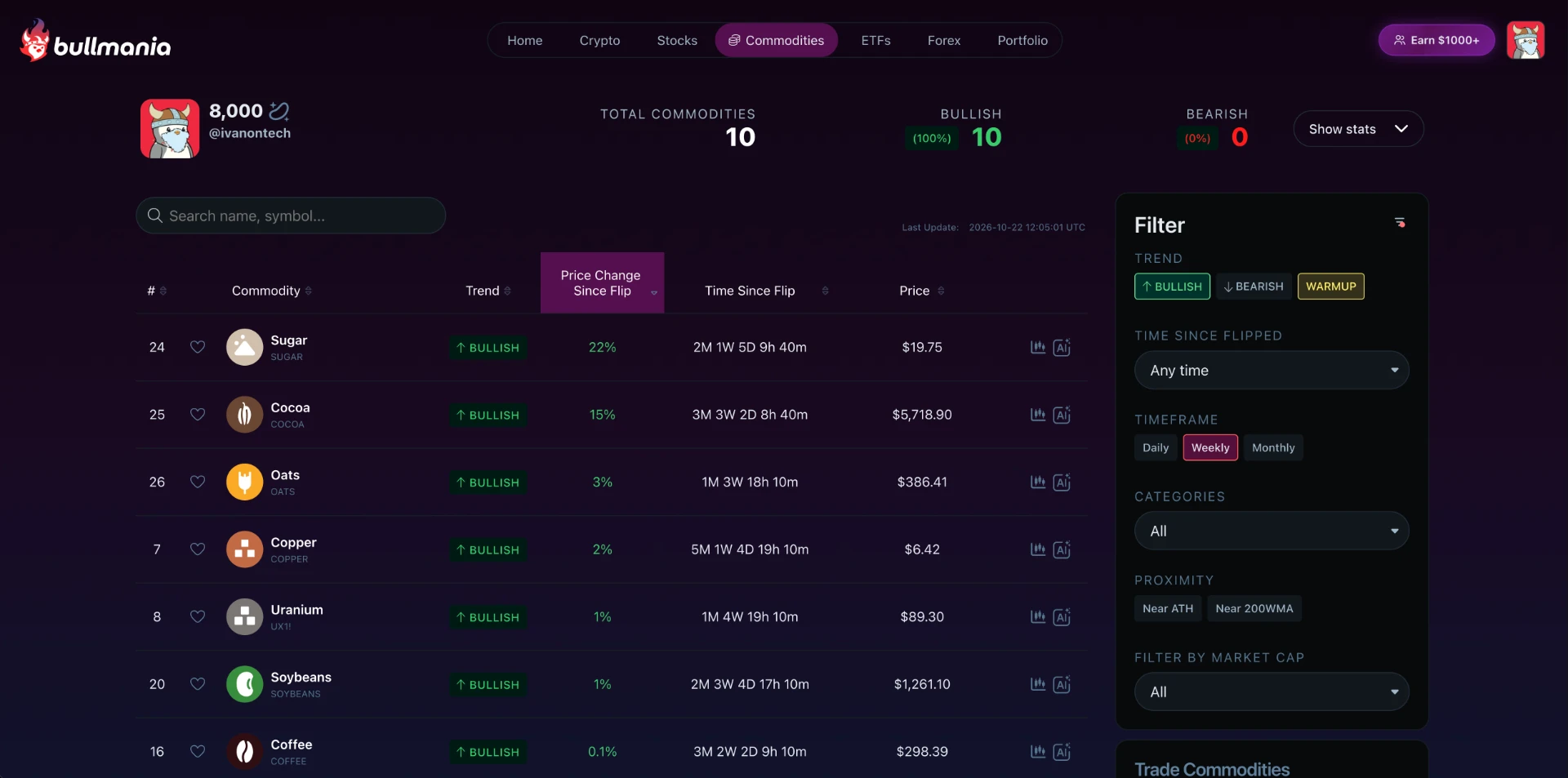This screenshot has height=778, width=1568.
Task: Favorite Oats with its heart icon
Action: pos(198,482)
